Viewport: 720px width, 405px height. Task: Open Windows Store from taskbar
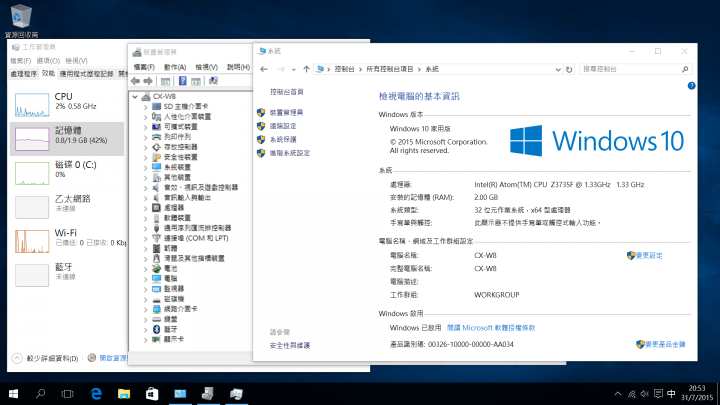click(152, 394)
